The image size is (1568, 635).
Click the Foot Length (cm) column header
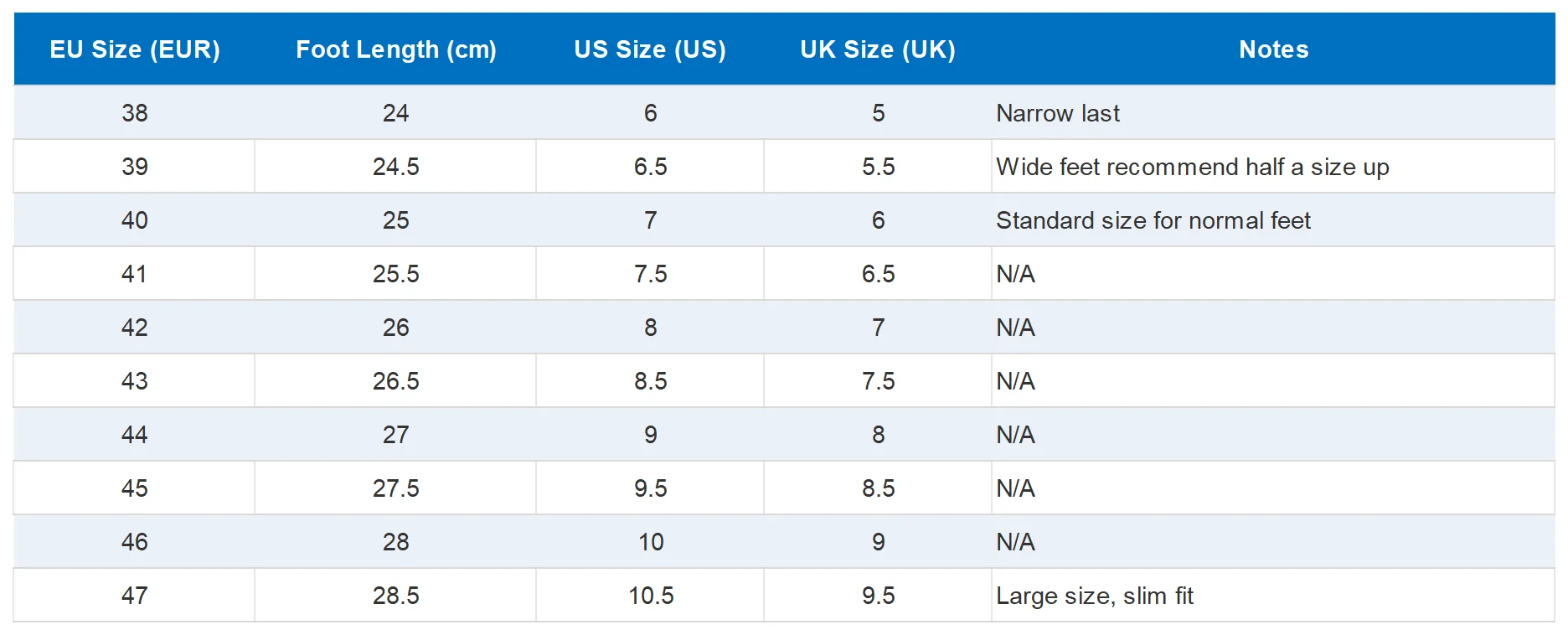pyautogui.click(x=395, y=49)
